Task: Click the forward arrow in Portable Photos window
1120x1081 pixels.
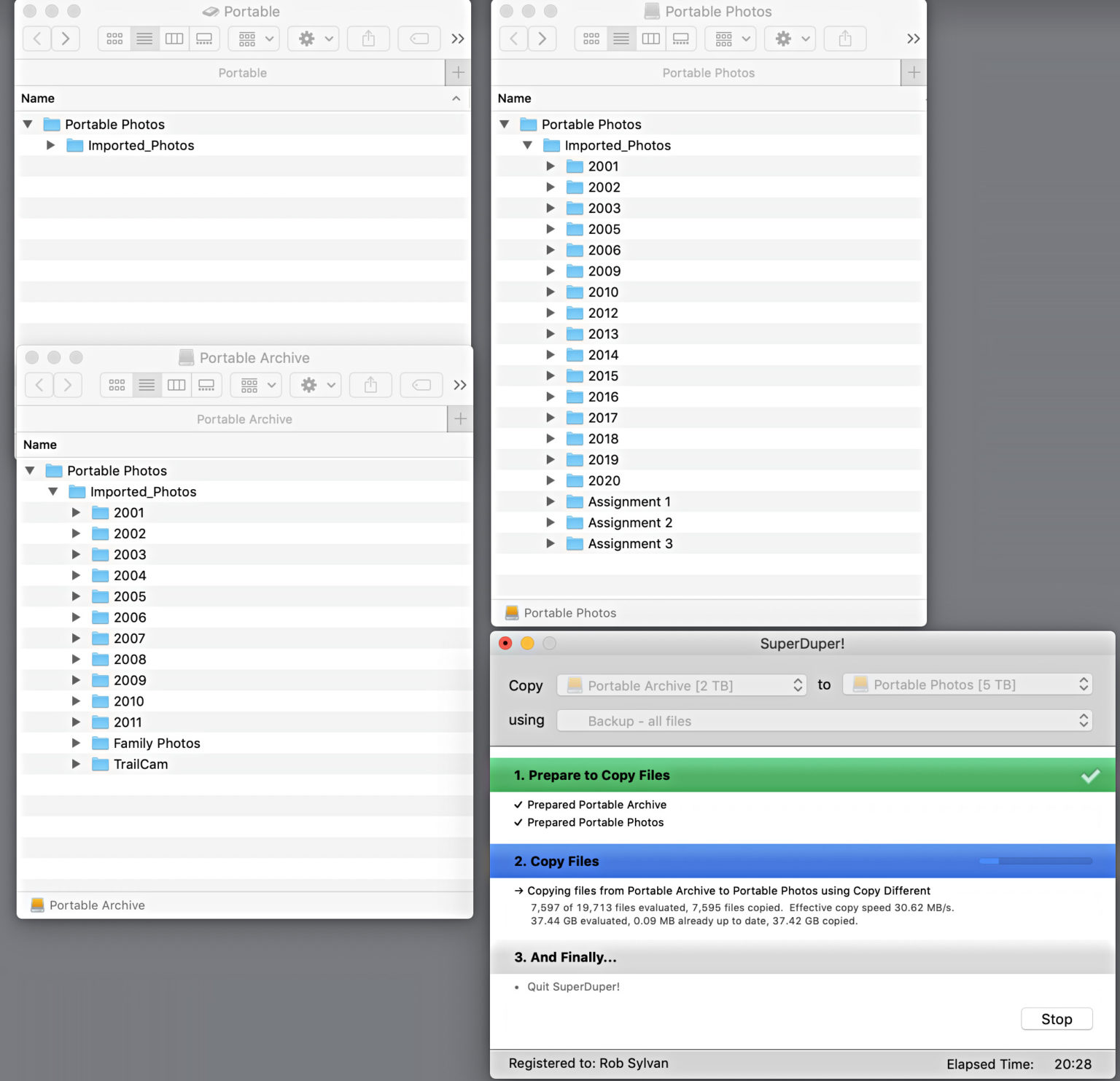Action: pos(542,39)
